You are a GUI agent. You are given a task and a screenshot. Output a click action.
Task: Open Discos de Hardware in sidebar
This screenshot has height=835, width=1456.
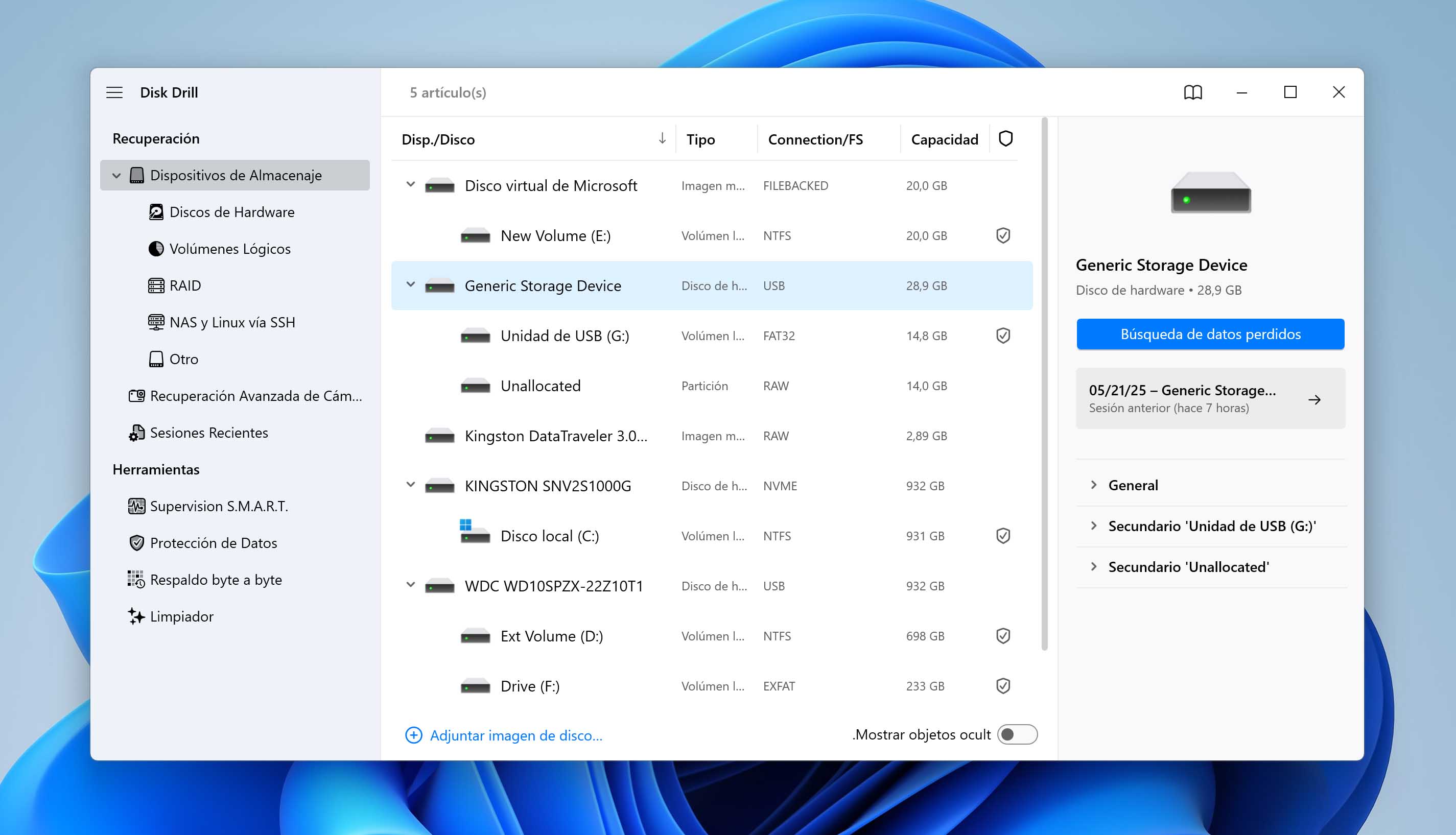235,212
